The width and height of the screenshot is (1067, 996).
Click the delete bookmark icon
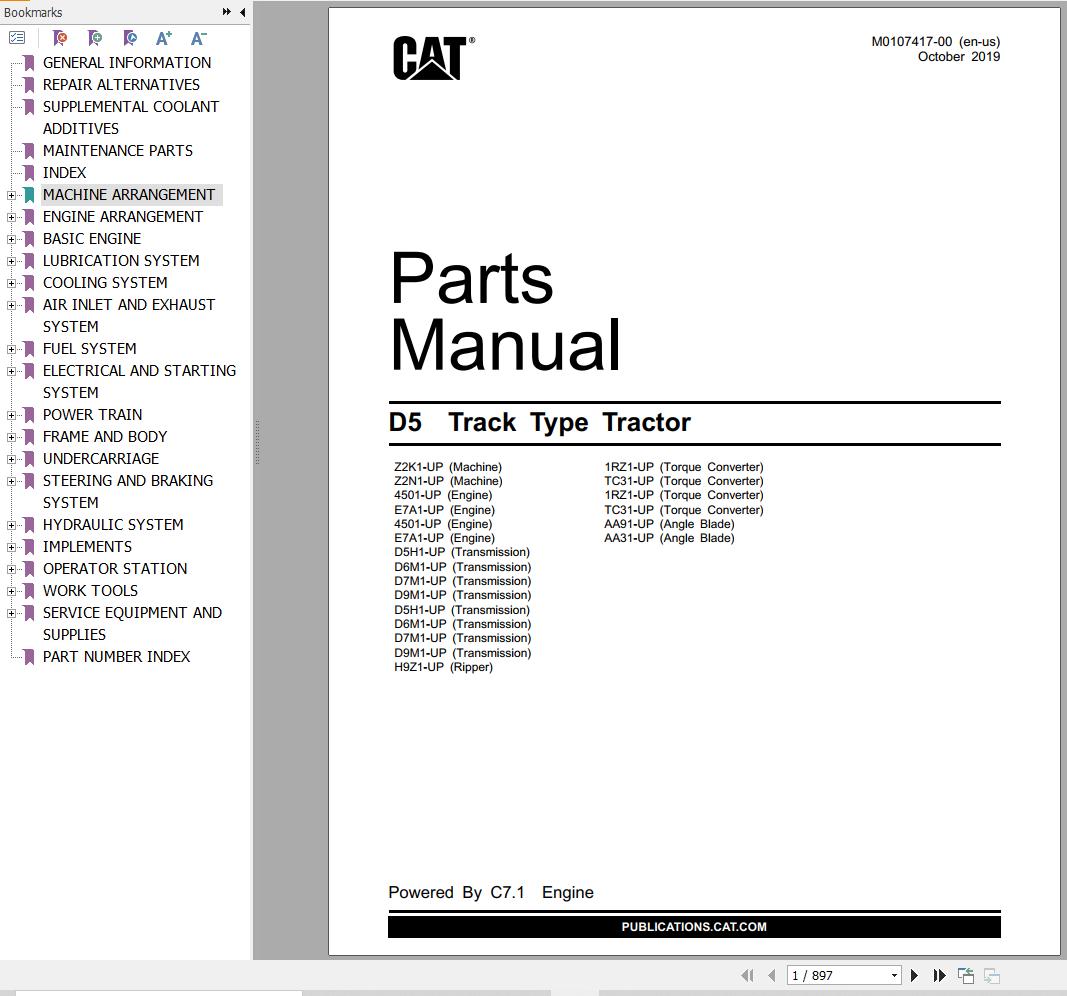(x=60, y=38)
